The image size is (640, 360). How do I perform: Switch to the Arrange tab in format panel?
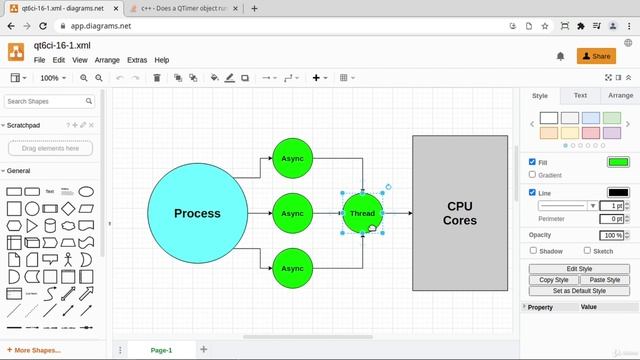620,96
